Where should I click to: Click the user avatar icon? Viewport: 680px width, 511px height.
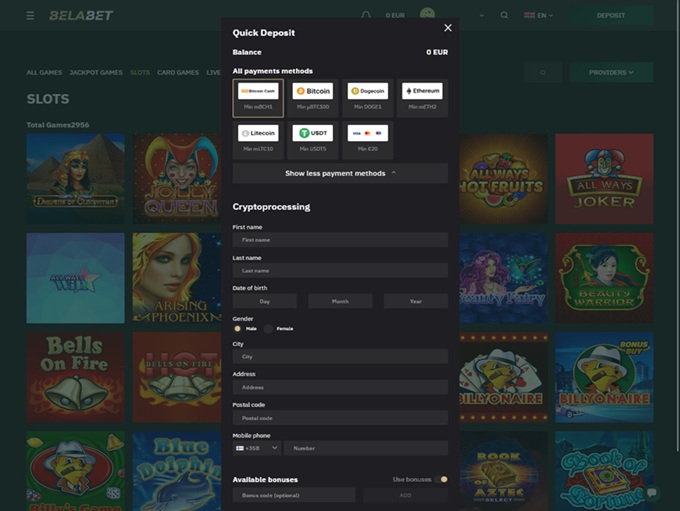click(427, 13)
